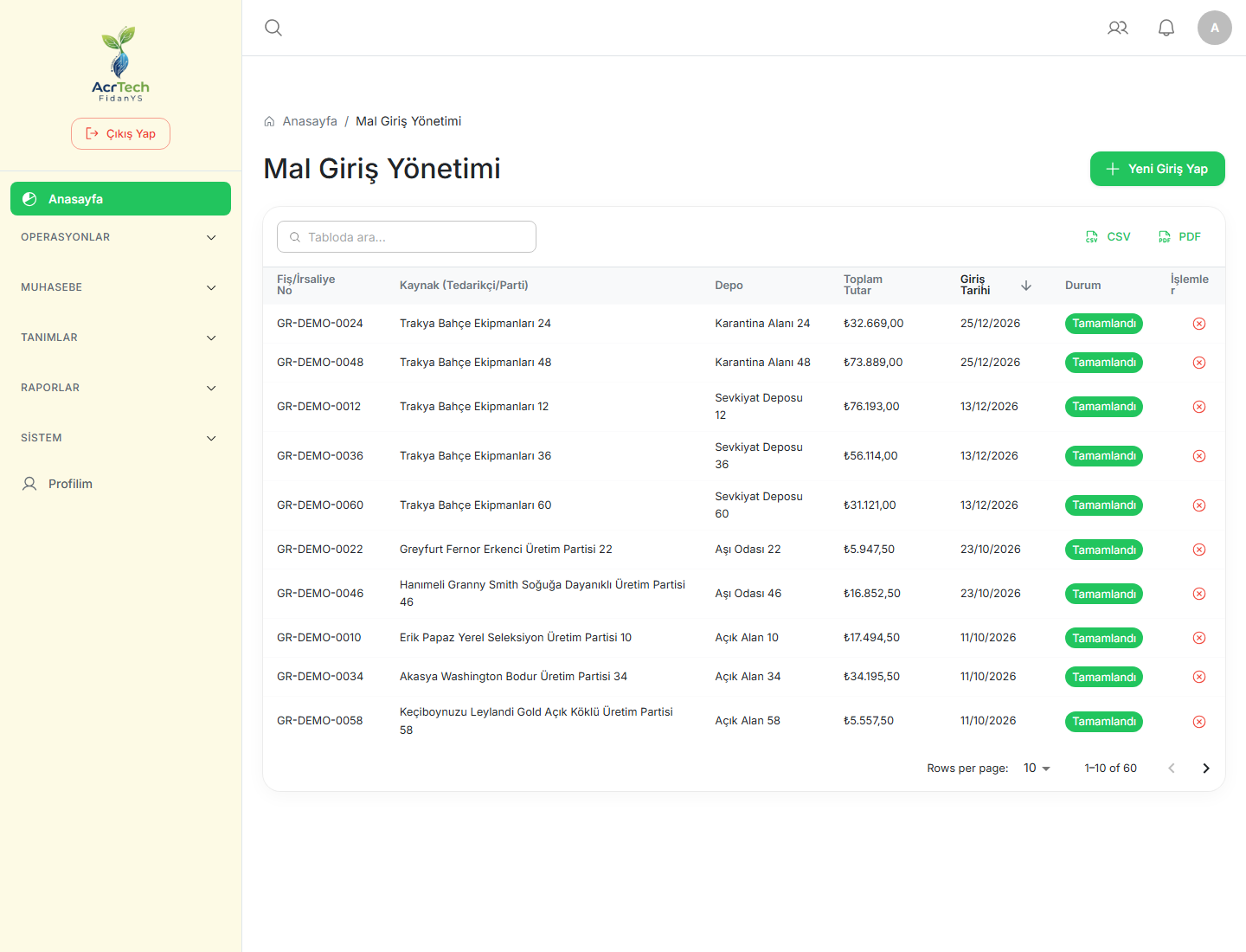
Task: Cancel entry GR-DEMO-0034 with red icon
Action: [x=1199, y=677]
